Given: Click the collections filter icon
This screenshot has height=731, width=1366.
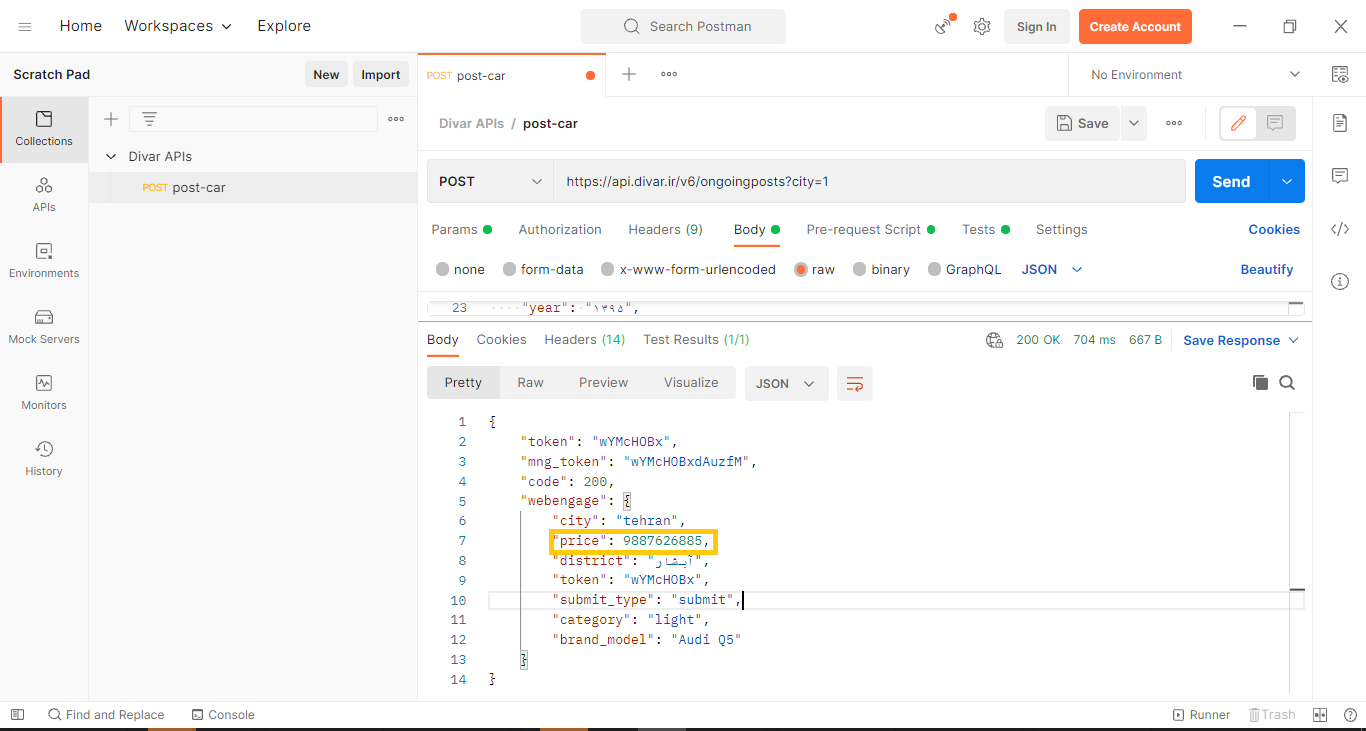Looking at the screenshot, I should pyautogui.click(x=149, y=119).
